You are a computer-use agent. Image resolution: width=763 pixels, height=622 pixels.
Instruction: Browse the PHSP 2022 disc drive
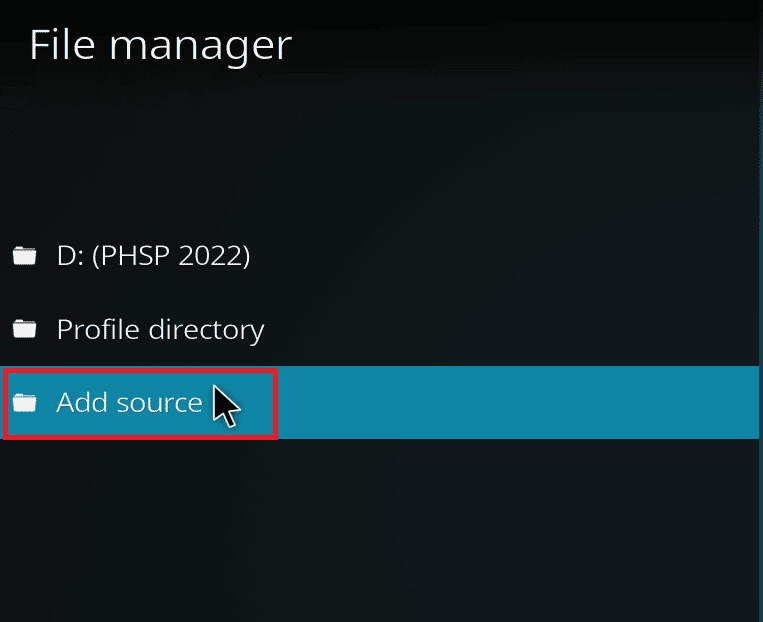coord(153,256)
